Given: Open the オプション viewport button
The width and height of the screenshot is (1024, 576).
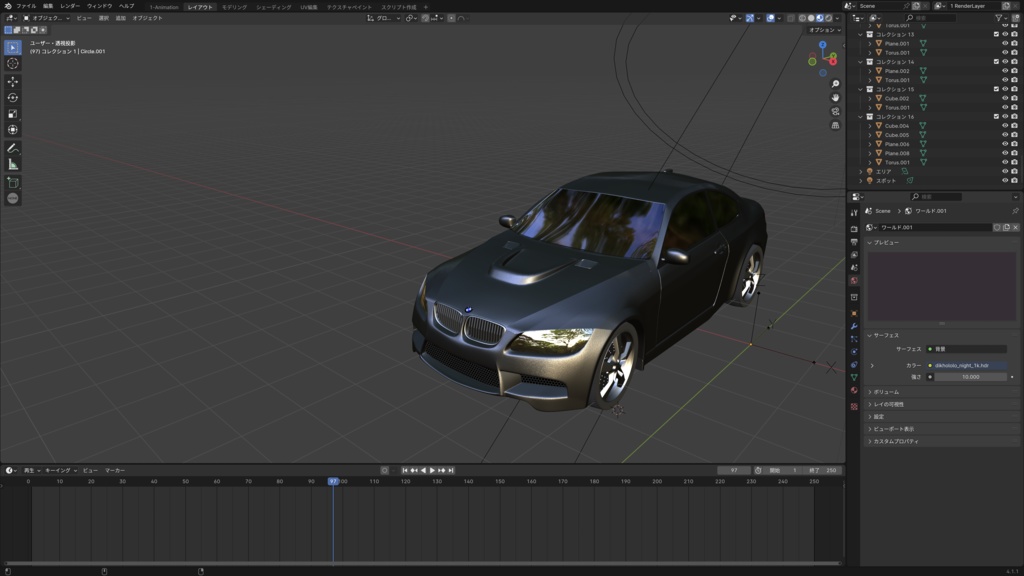Looking at the screenshot, I should 825,30.
